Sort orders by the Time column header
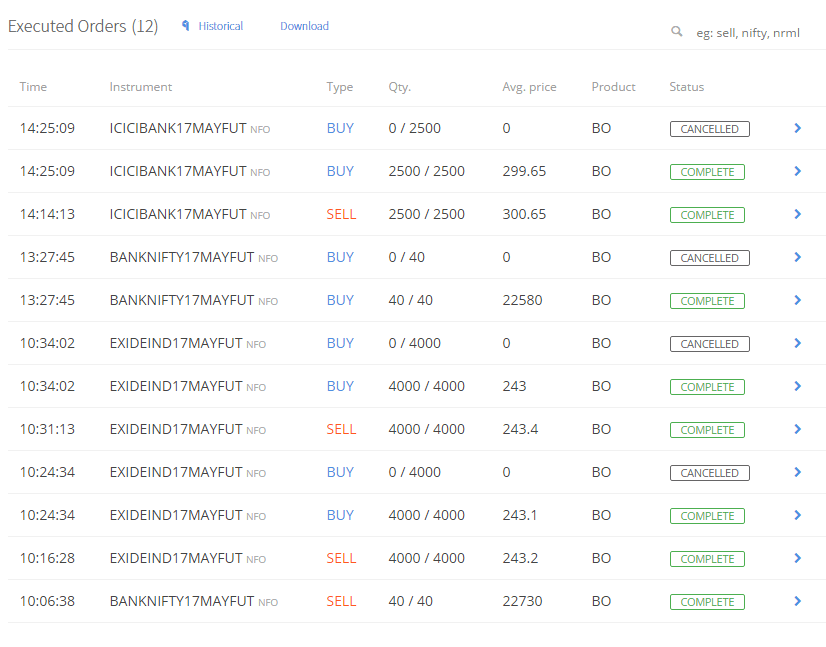 click(x=33, y=86)
